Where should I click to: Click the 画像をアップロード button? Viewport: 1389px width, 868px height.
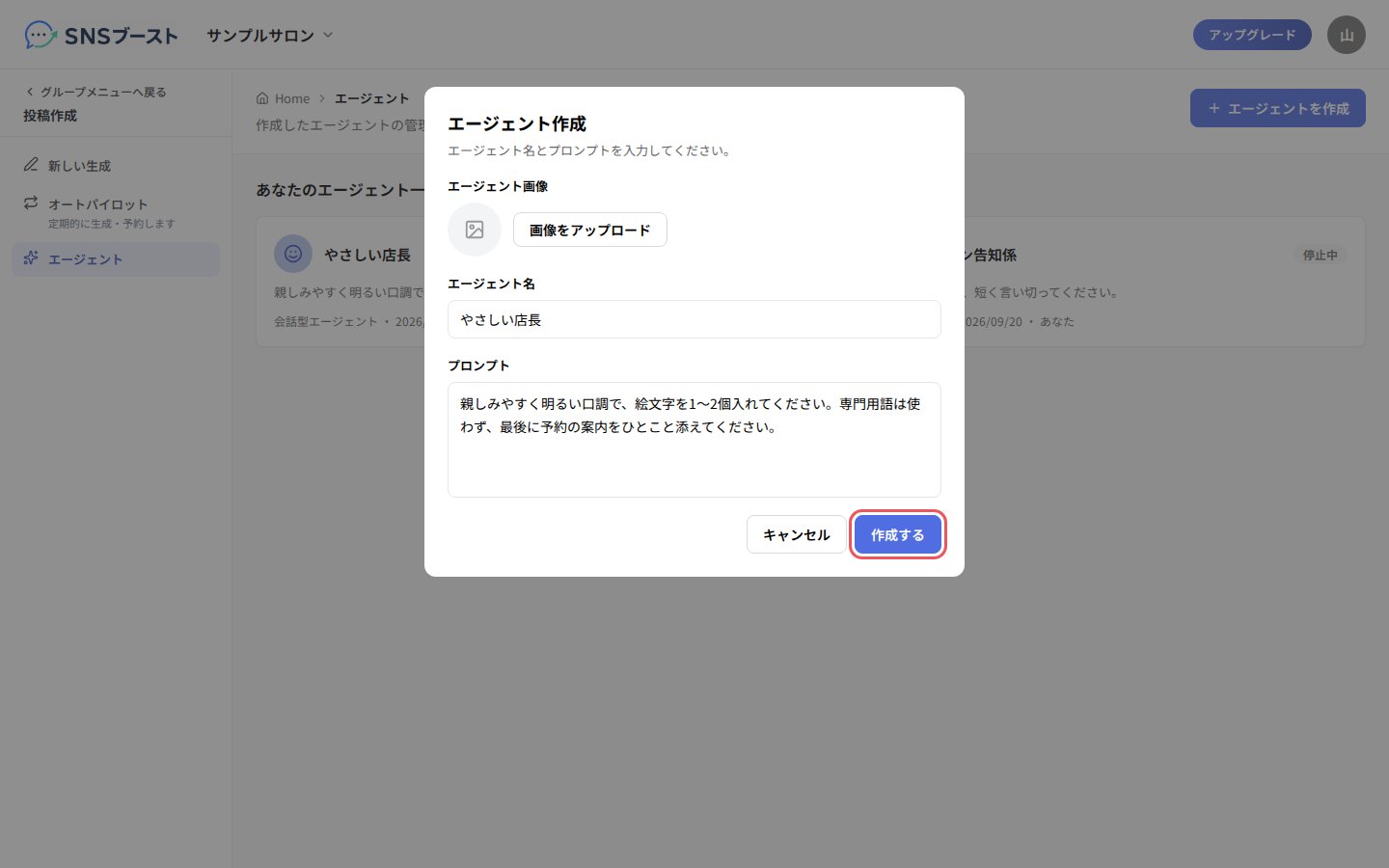(x=590, y=230)
